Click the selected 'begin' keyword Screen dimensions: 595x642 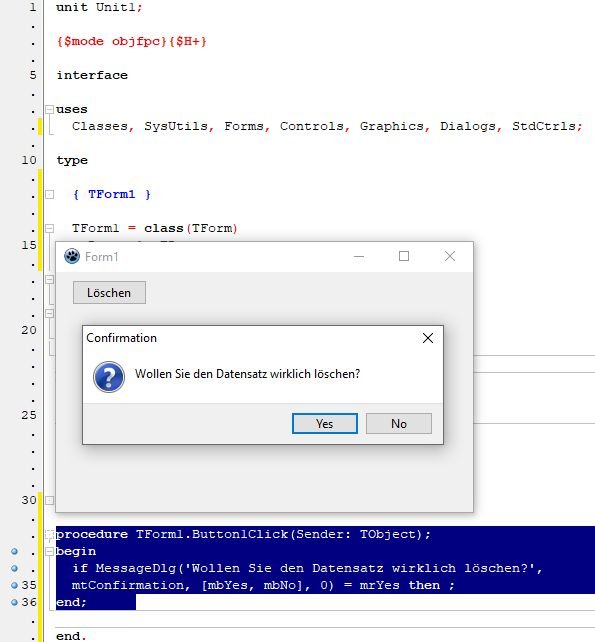76,552
